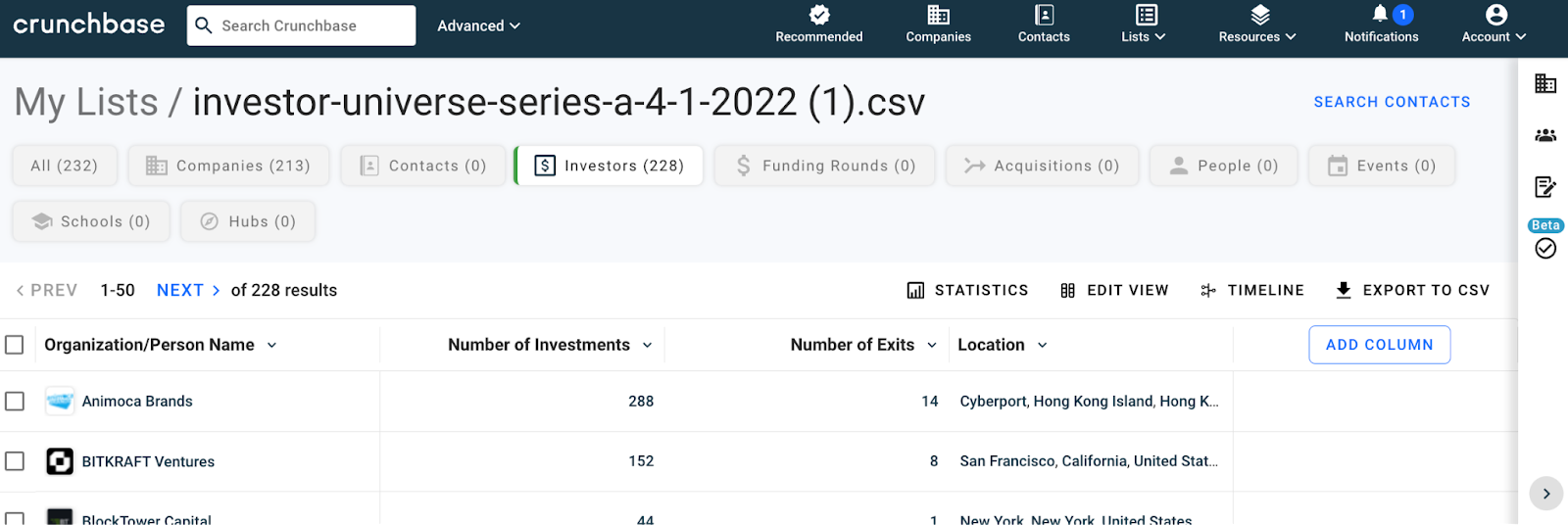The height and width of the screenshot is (525, 1568).
Task: Click the 152 investments cell
Action: pos(641,460)
